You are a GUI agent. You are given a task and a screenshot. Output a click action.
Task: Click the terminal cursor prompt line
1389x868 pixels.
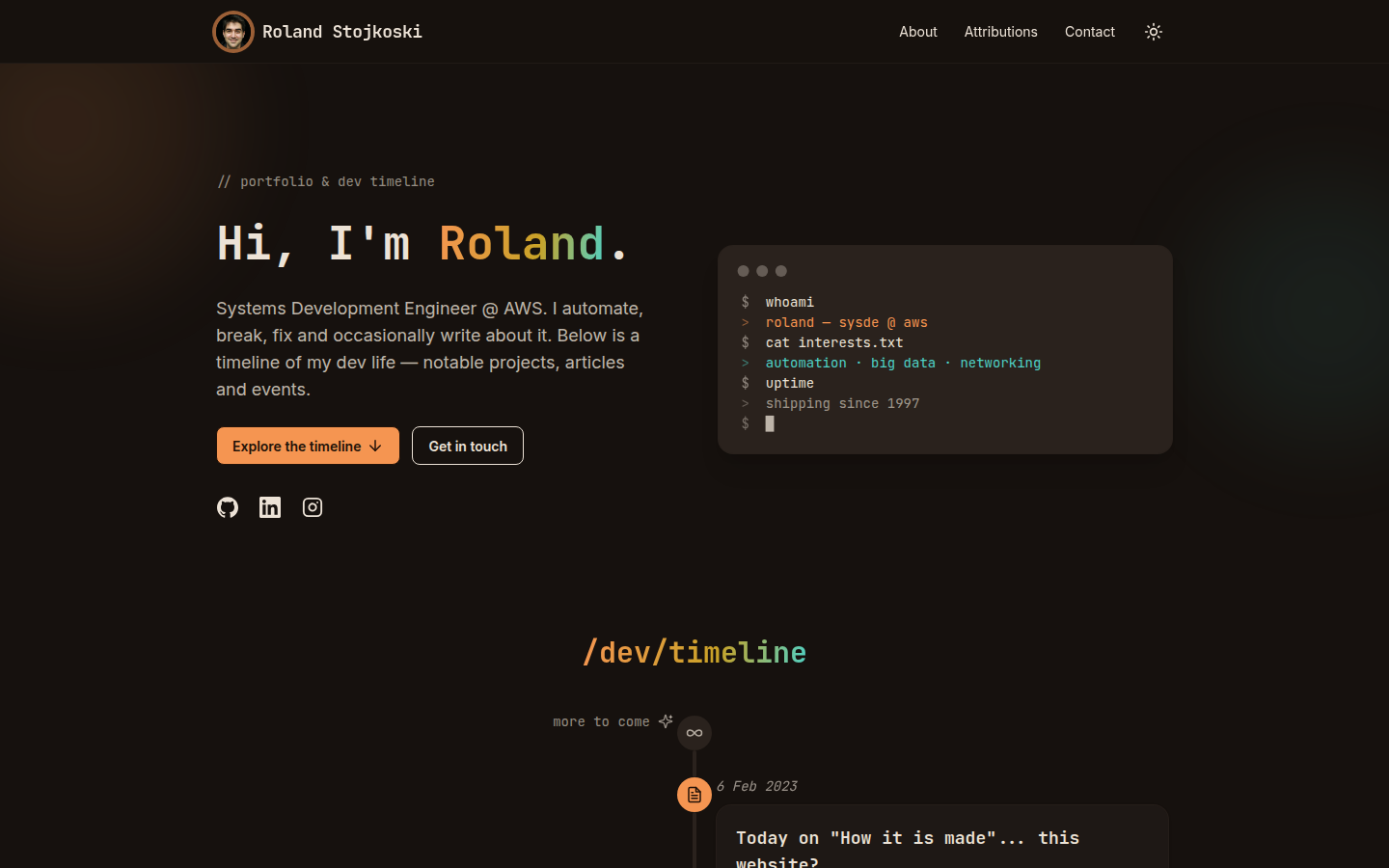(758, 423)
